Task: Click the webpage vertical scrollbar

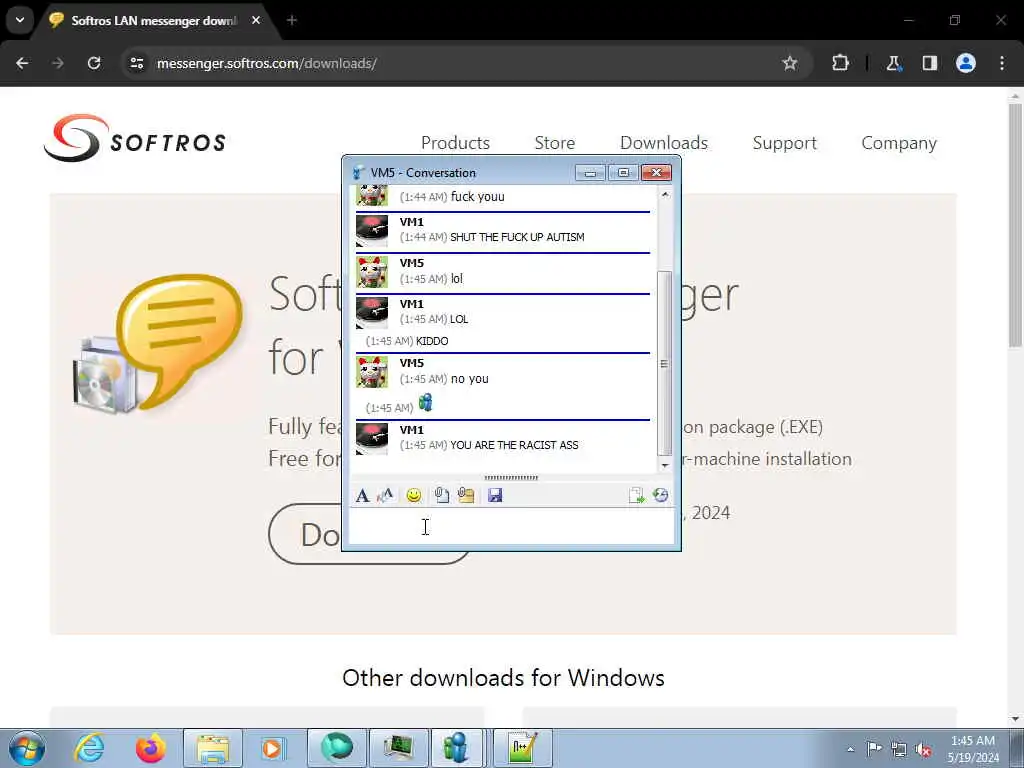Action: click(1015, 225)
